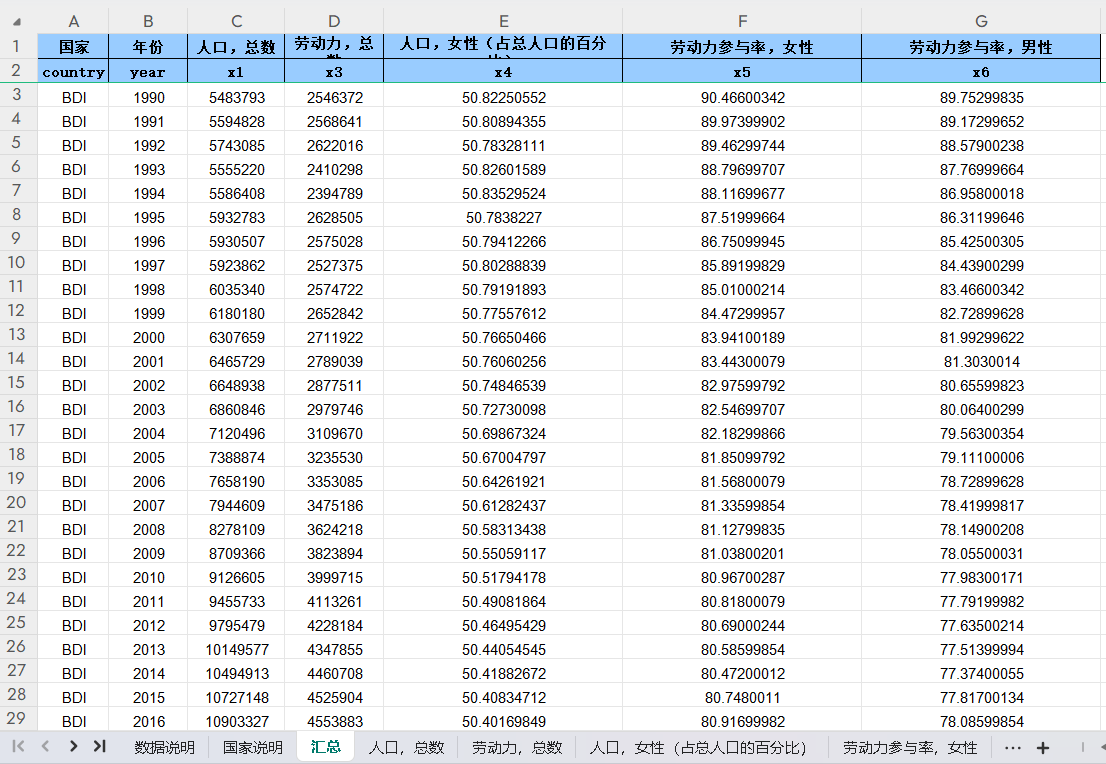Click population cell 10149577
Screen dimensions: 1106x764
[236, 649]
